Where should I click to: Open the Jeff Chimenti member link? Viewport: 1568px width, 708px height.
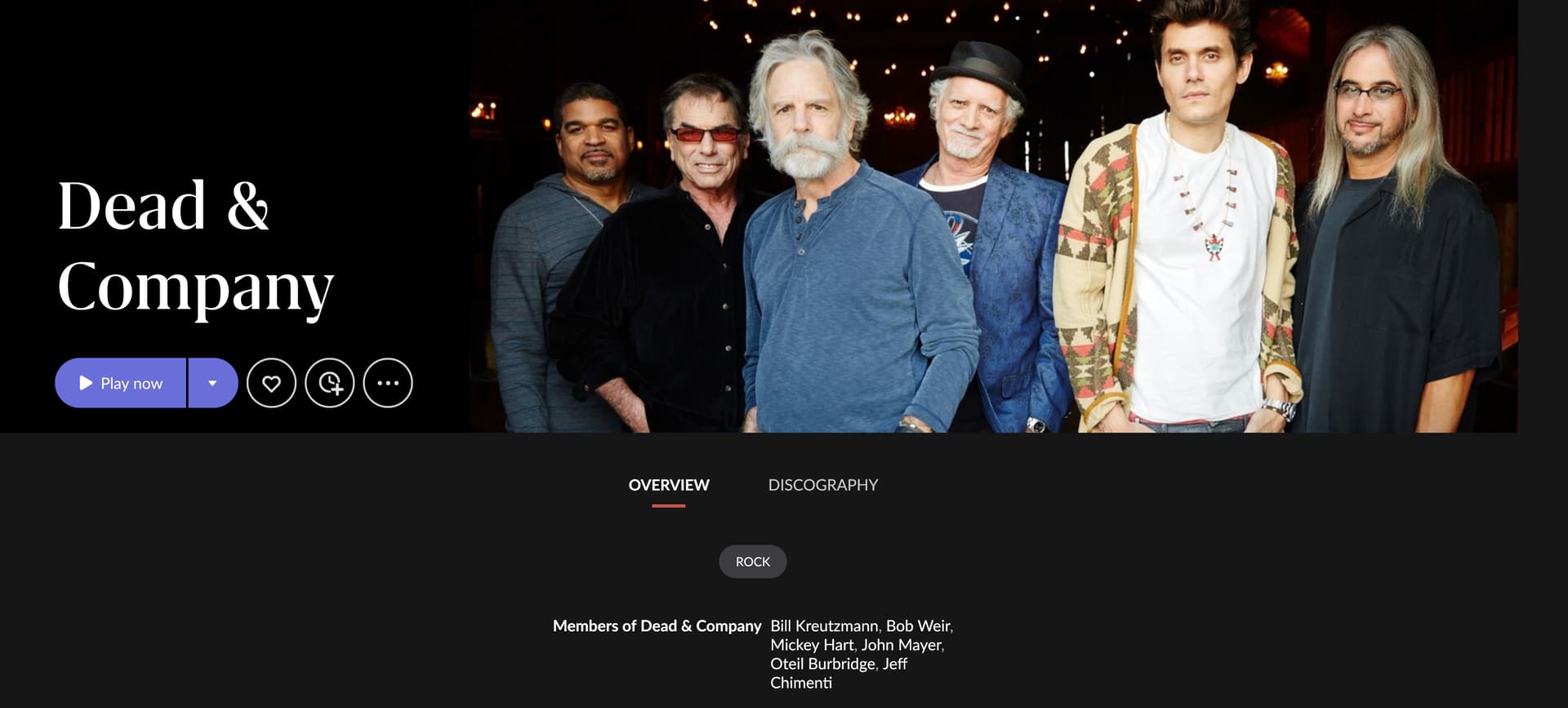tap(839, 673)
